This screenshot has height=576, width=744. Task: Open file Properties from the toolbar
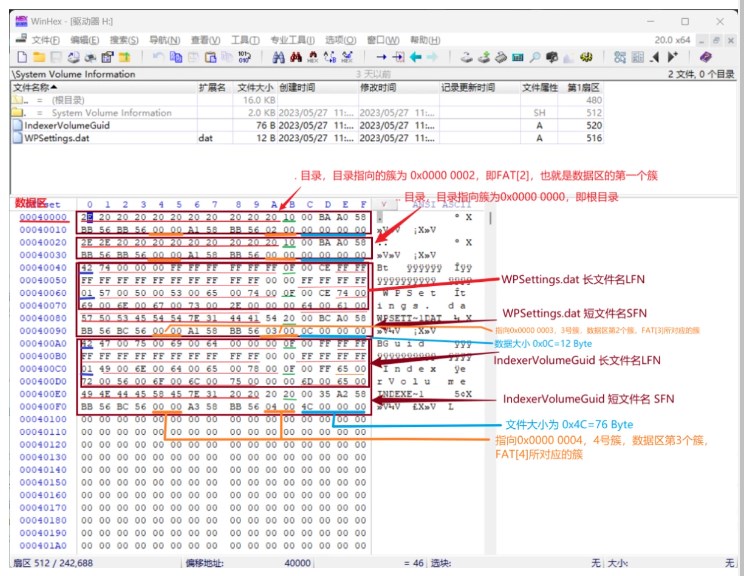pyautogui.click(x=107, y=57)
